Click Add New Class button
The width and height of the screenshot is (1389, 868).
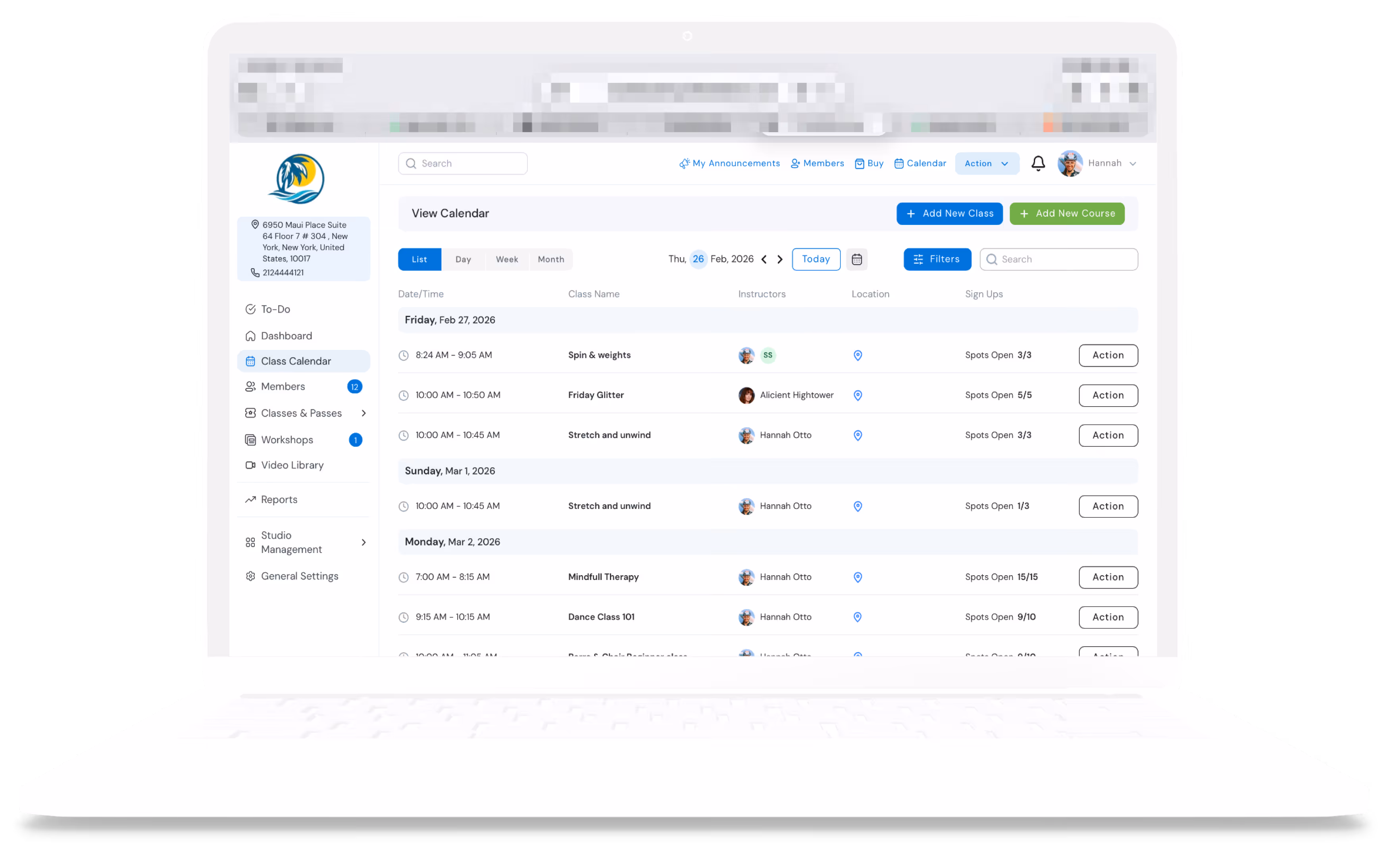(949, 213)
